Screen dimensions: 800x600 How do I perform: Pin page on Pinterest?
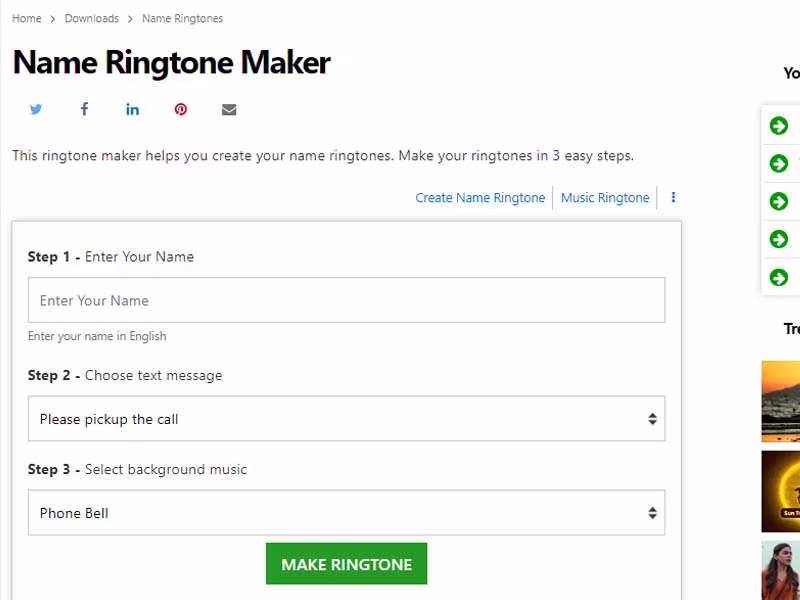(x=181, y=109)
